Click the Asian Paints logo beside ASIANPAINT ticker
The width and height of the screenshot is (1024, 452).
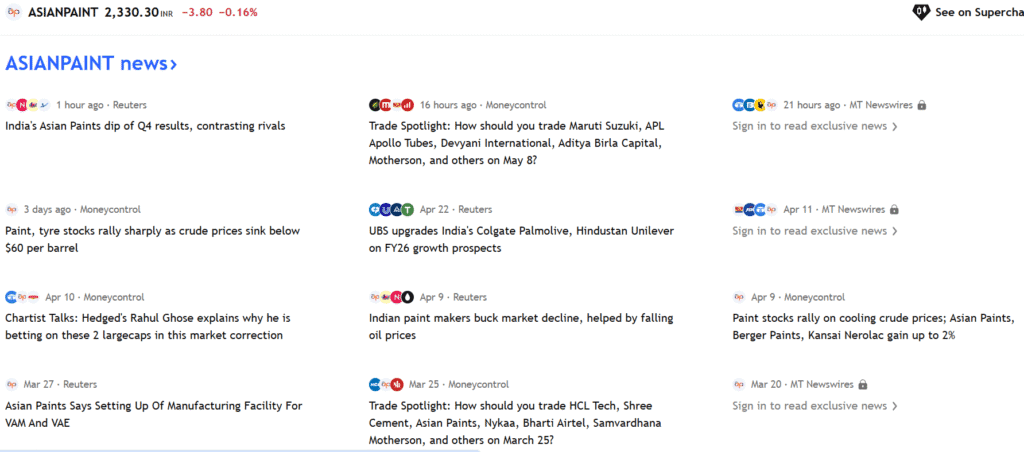[x=13, y=12]
